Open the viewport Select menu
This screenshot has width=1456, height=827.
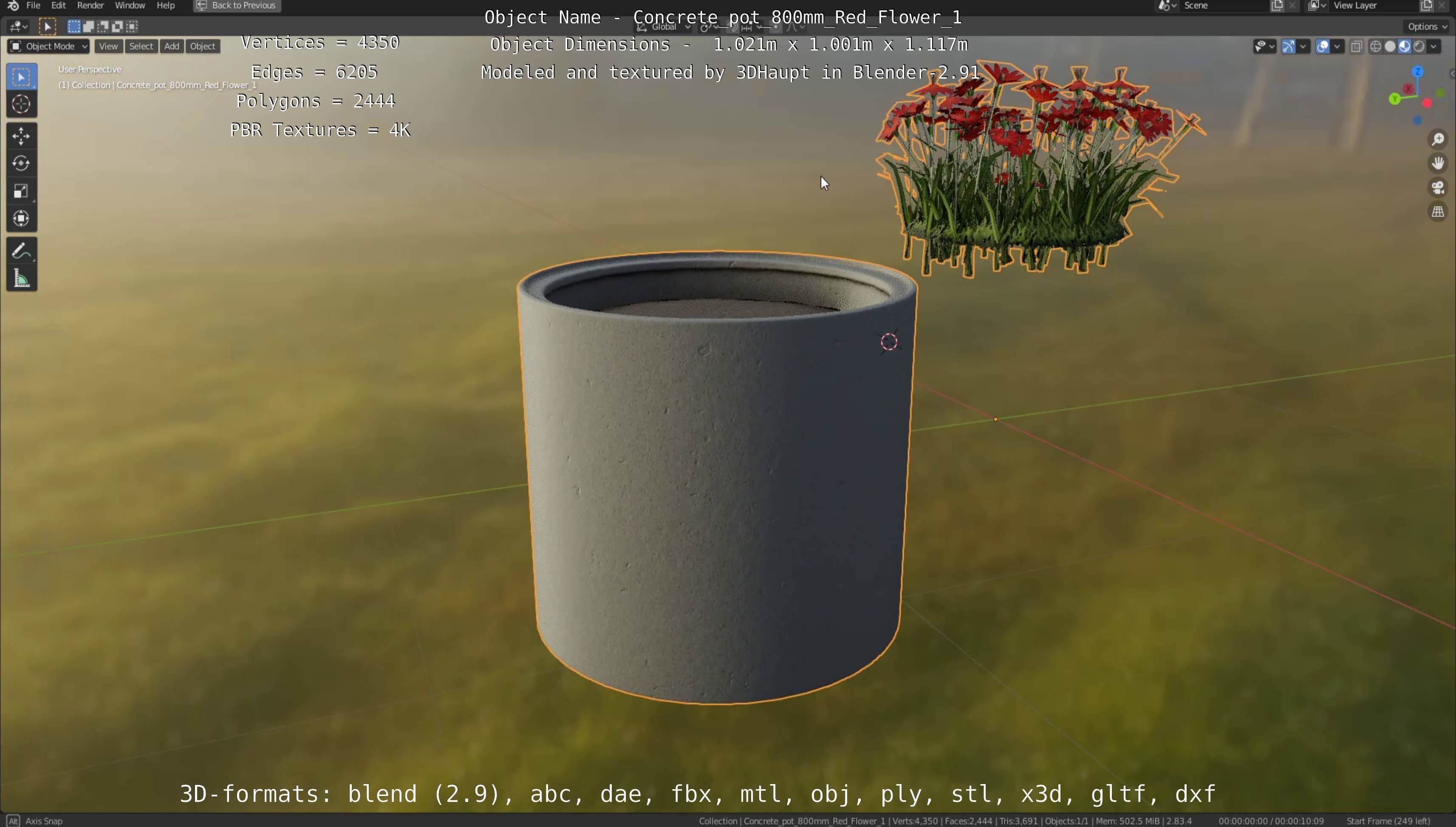point(141,46)
